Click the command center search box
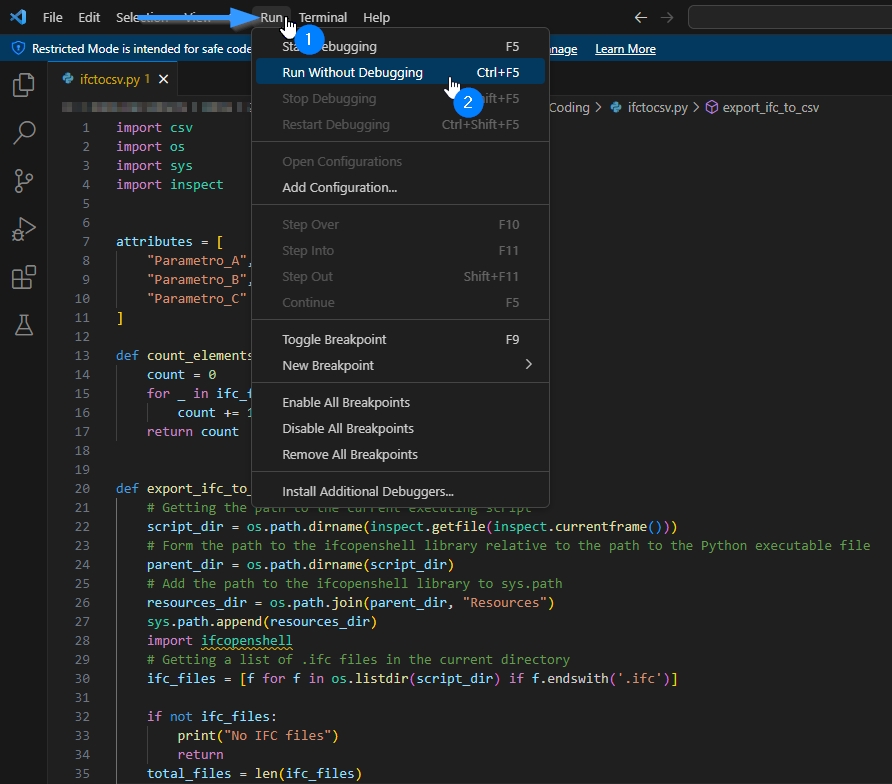Viewport: 892px width, 784px height. (790, 17)
